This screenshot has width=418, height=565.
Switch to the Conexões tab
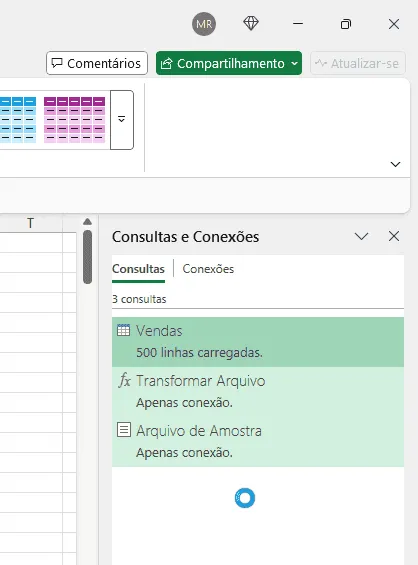tap(208, 269)
